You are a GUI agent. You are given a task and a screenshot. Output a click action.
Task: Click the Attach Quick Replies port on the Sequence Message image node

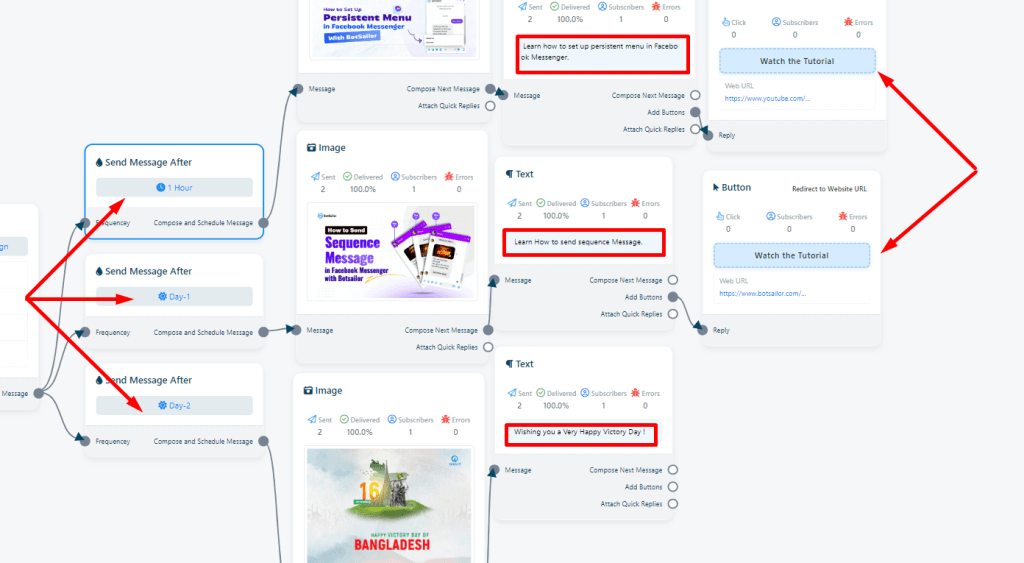[x=488, y=347]
